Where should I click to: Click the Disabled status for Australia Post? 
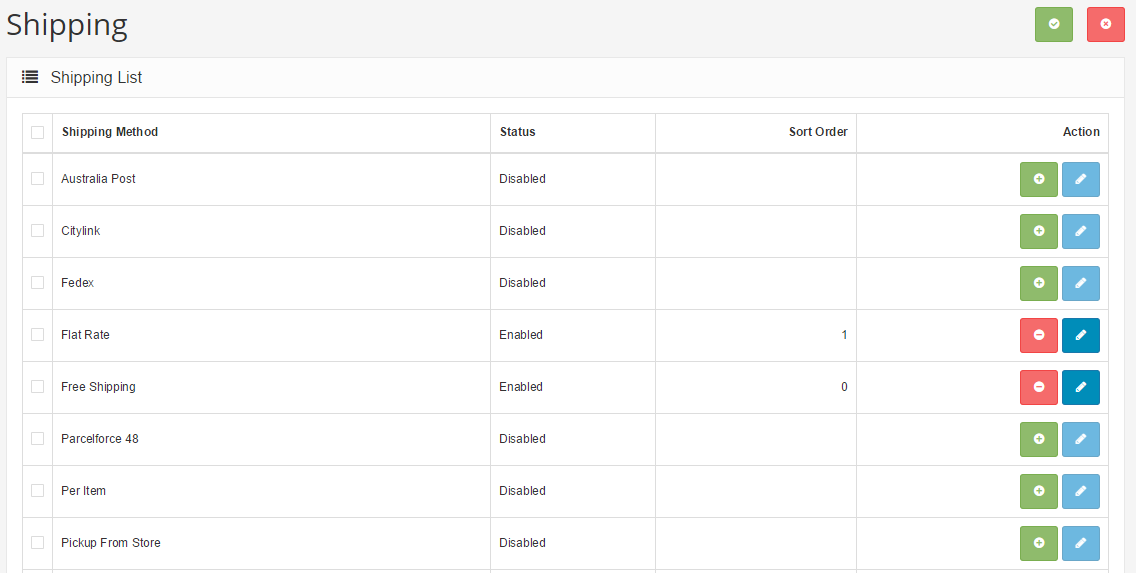click(522, 178)
